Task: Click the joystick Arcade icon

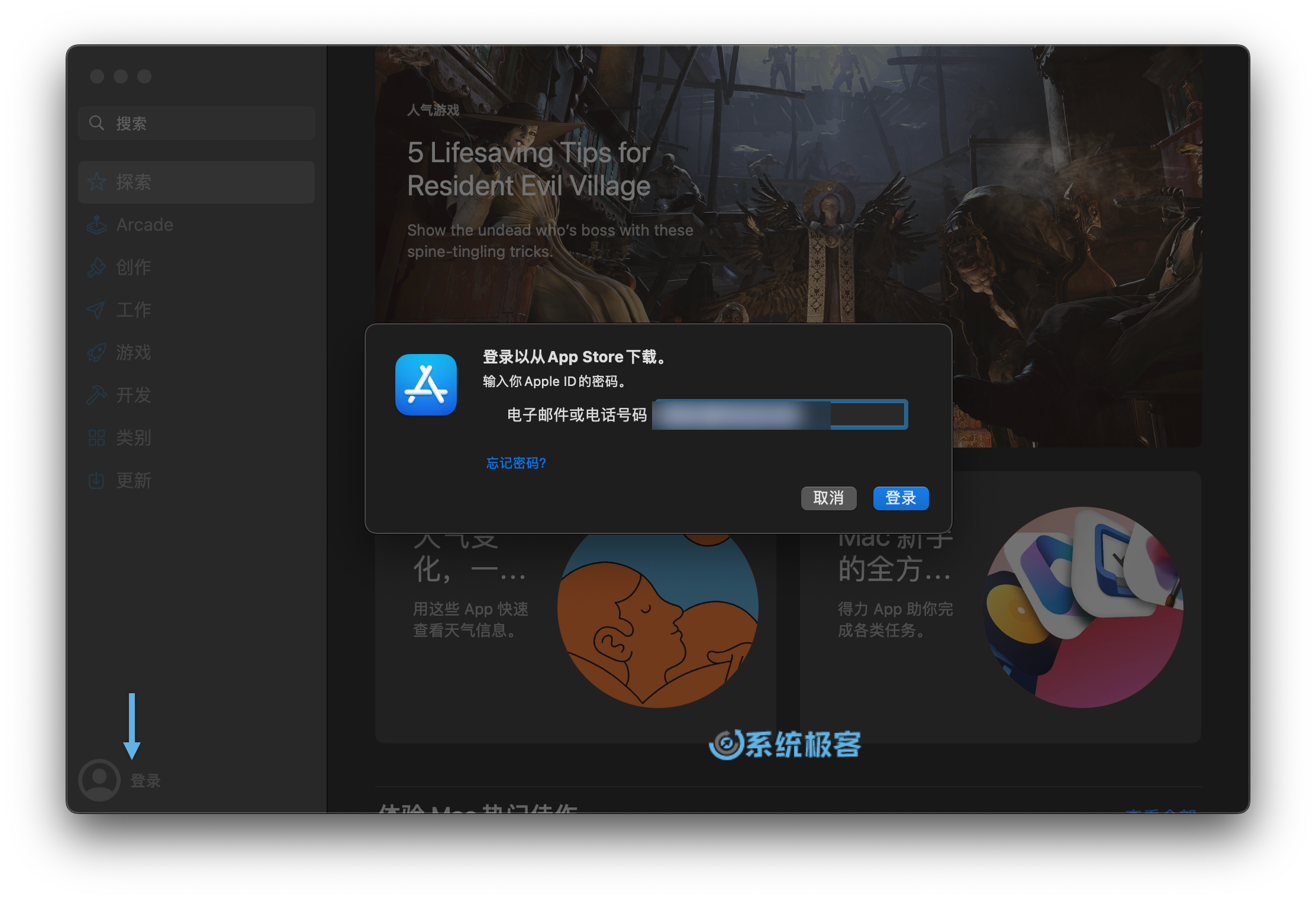Action: pyautogui.click(x=96, y=225)
